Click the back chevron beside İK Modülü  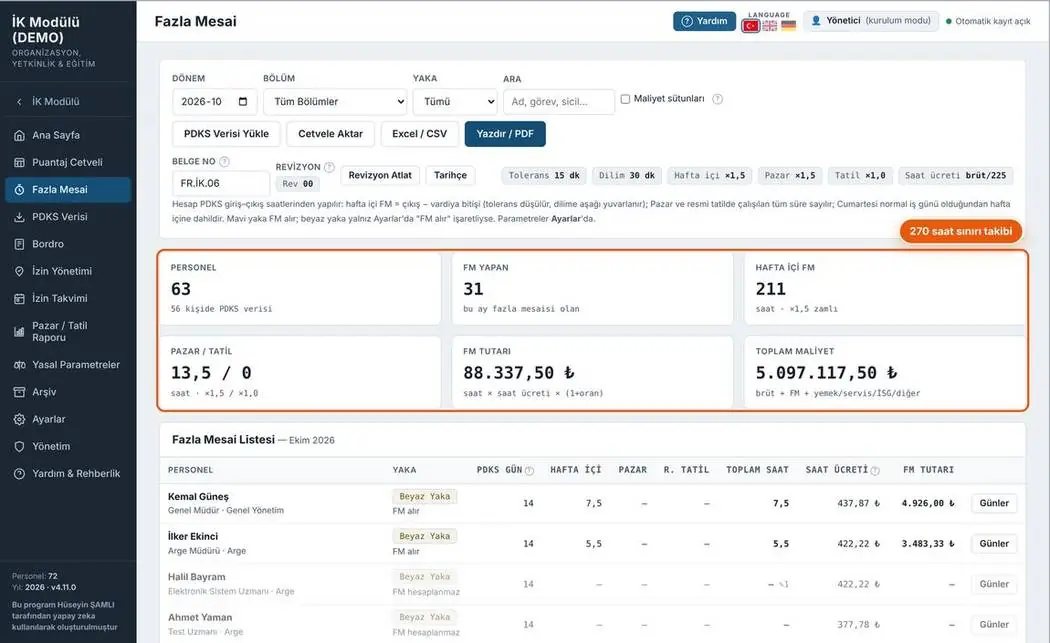point(19,102)
